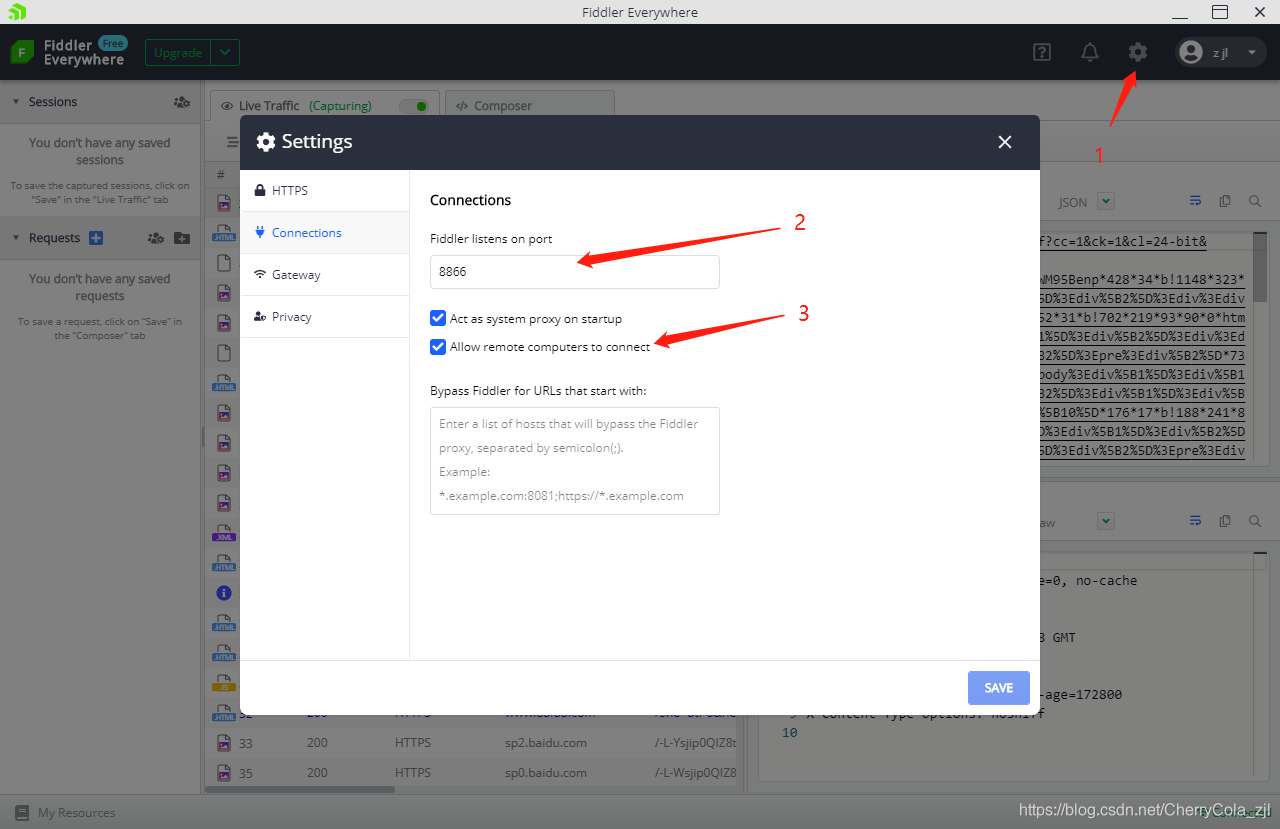Viewport: 1280px width, 829px height.
Task: Click the lower pane copy icon
Action: pos(1225,521)
